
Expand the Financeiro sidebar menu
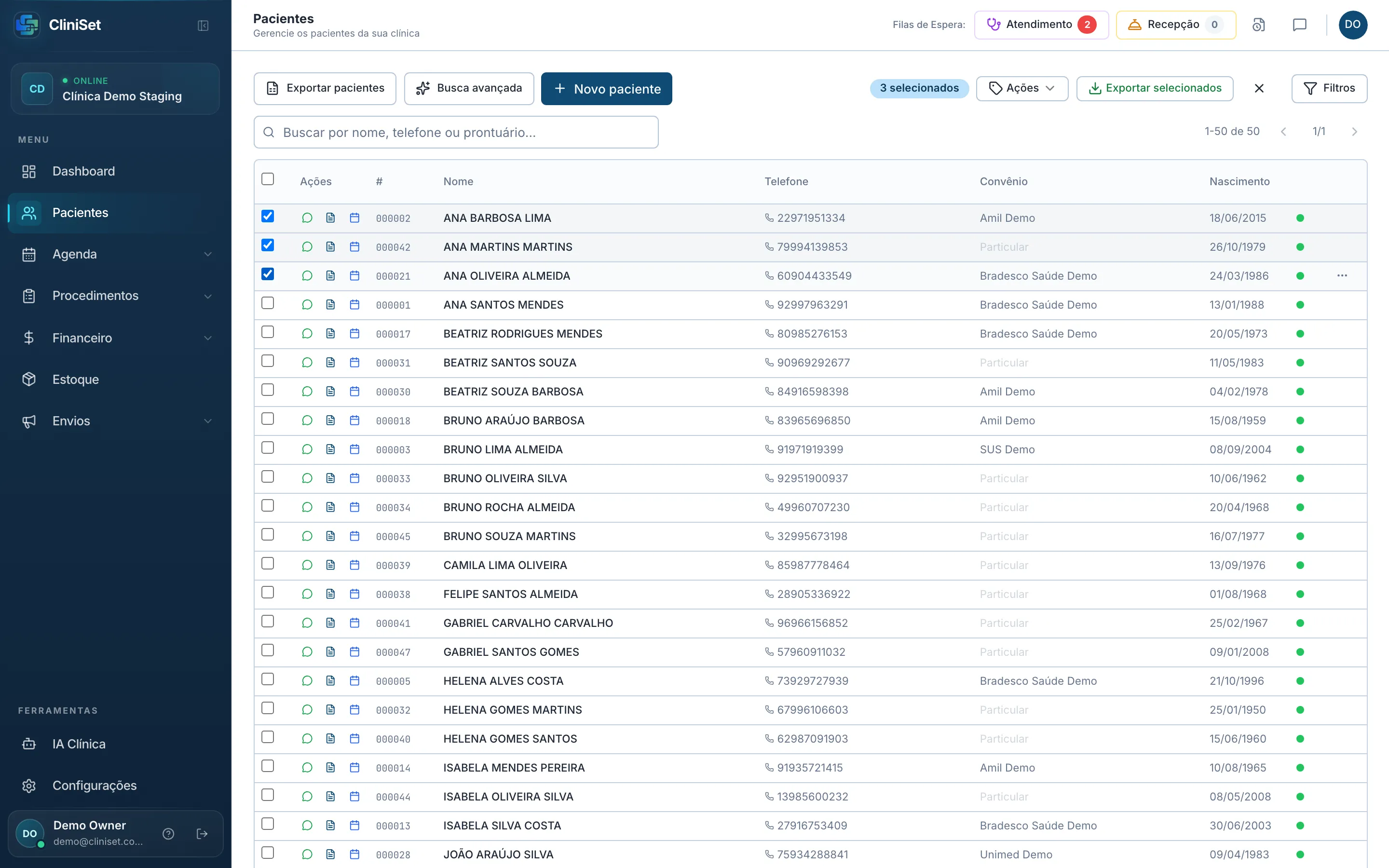[x=115, y=338]
